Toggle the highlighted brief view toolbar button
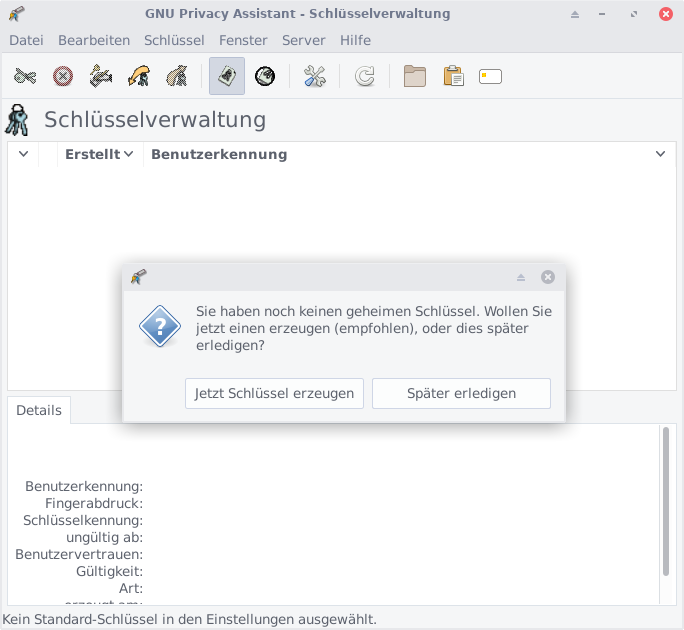The width and height of the screenshot is (684, 630). click(227, 76)
